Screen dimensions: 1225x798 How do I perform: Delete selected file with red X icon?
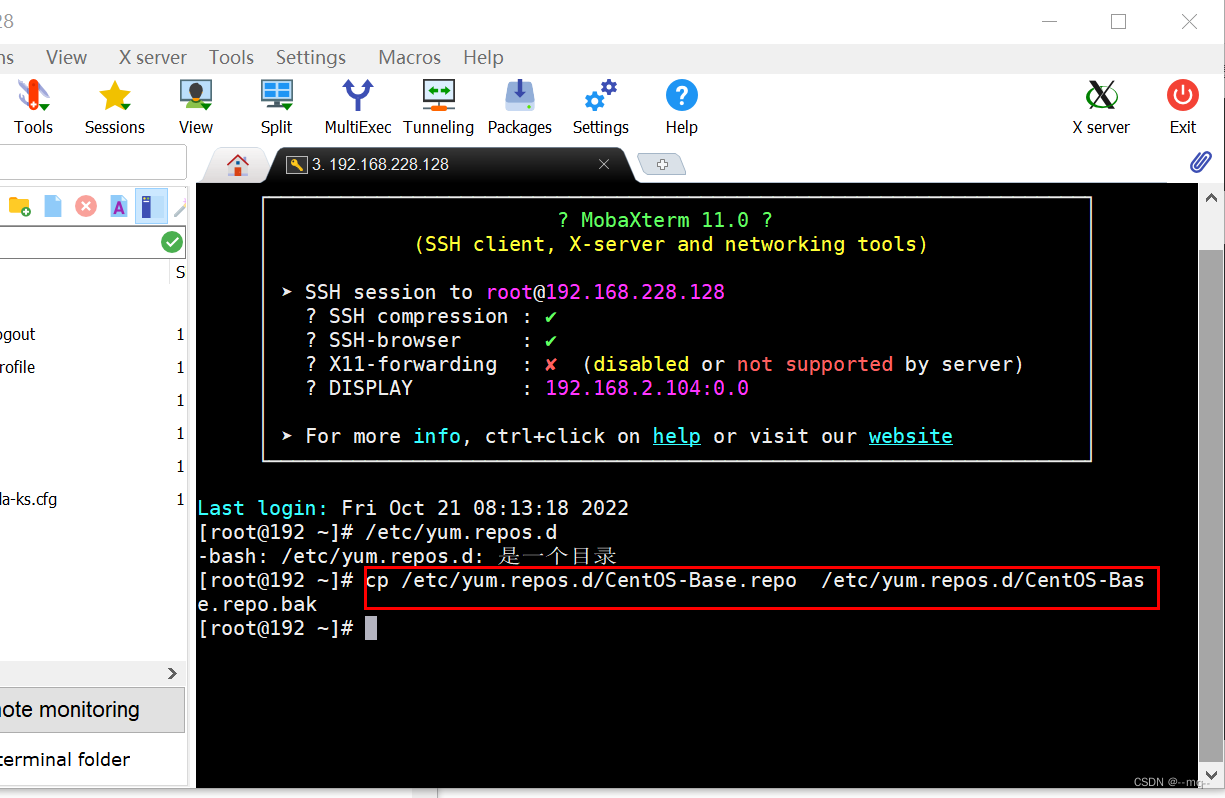(86, 206)
